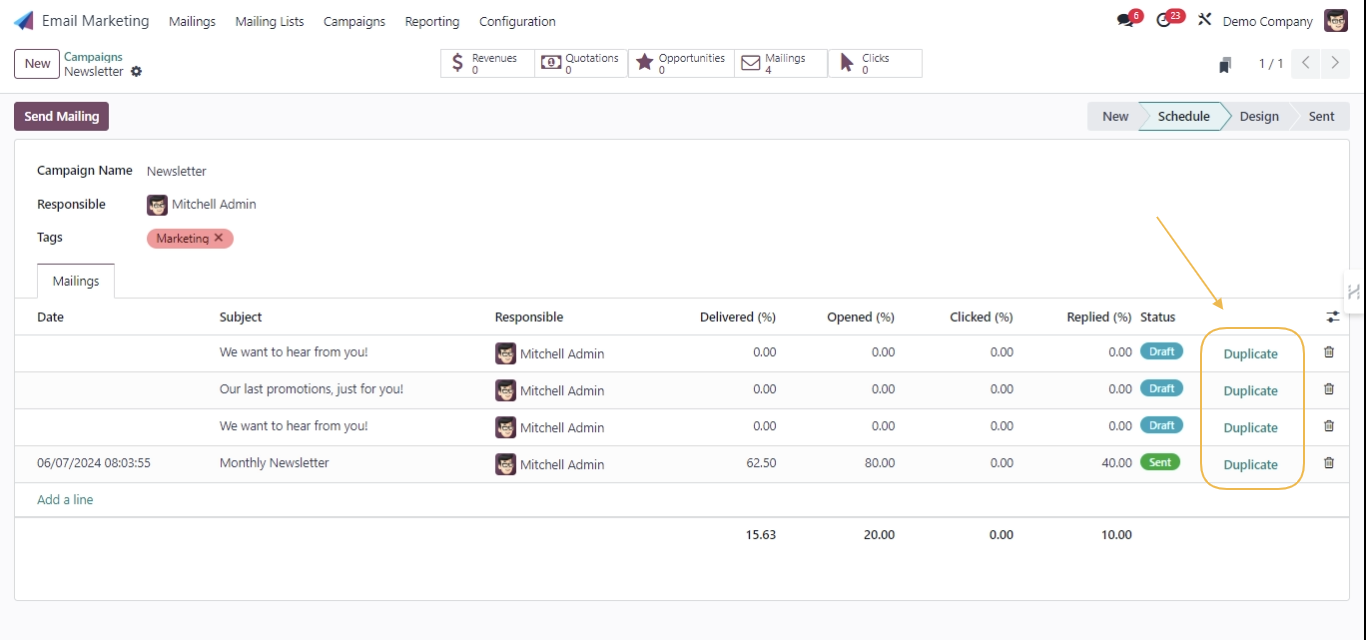Image resolution: width=1366 pixels, height=640 pixels.
Task: Remove the Marketing tag
Action: pos(218,238)
